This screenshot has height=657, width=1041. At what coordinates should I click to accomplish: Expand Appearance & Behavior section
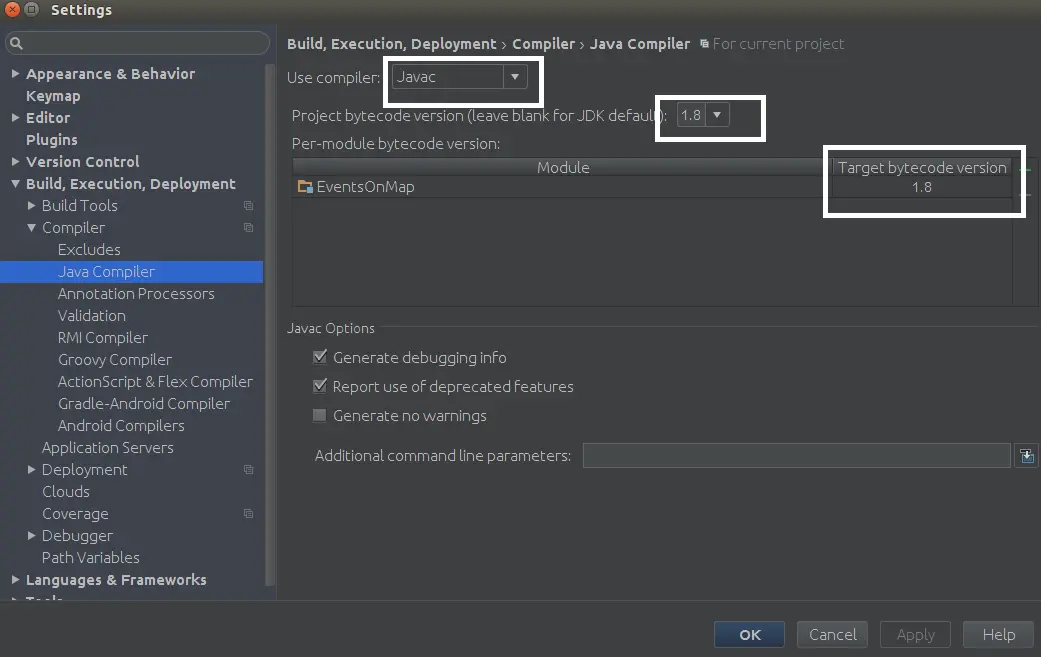15,74
